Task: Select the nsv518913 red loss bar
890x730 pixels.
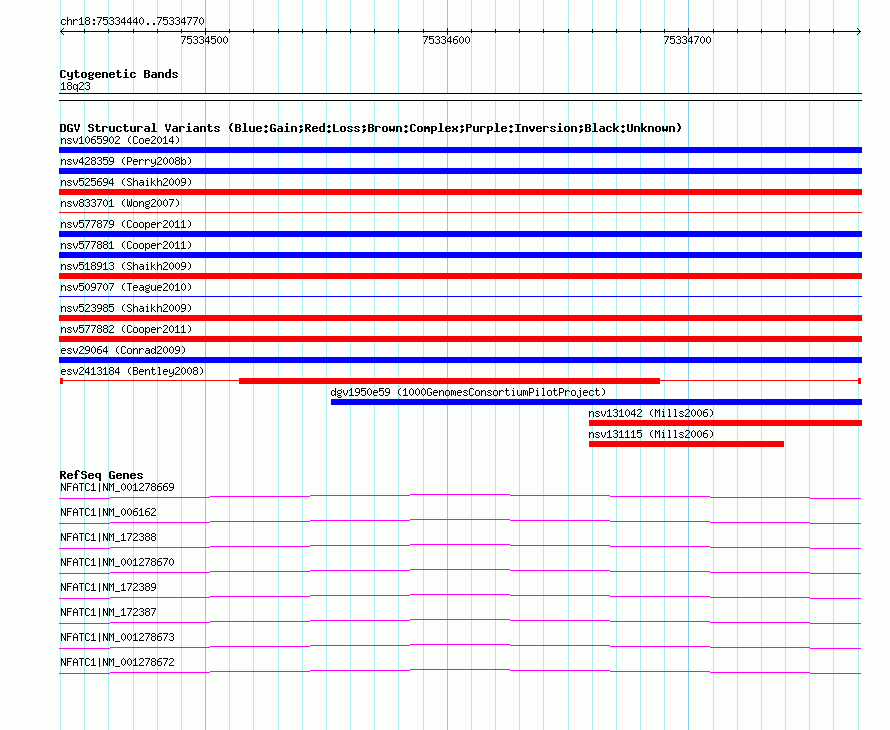Action: (x=460, y=276)
